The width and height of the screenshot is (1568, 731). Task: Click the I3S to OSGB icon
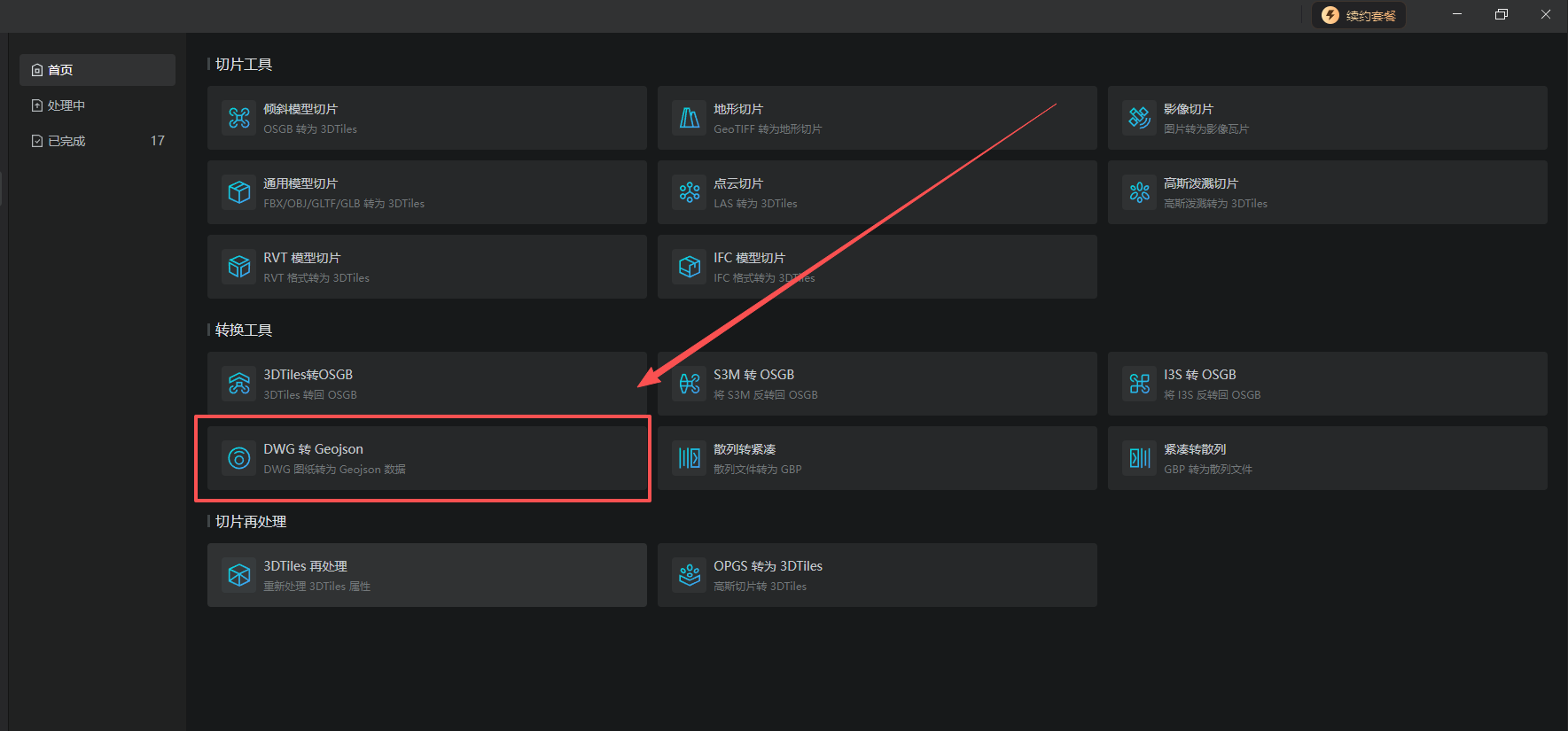(1140, 384)
